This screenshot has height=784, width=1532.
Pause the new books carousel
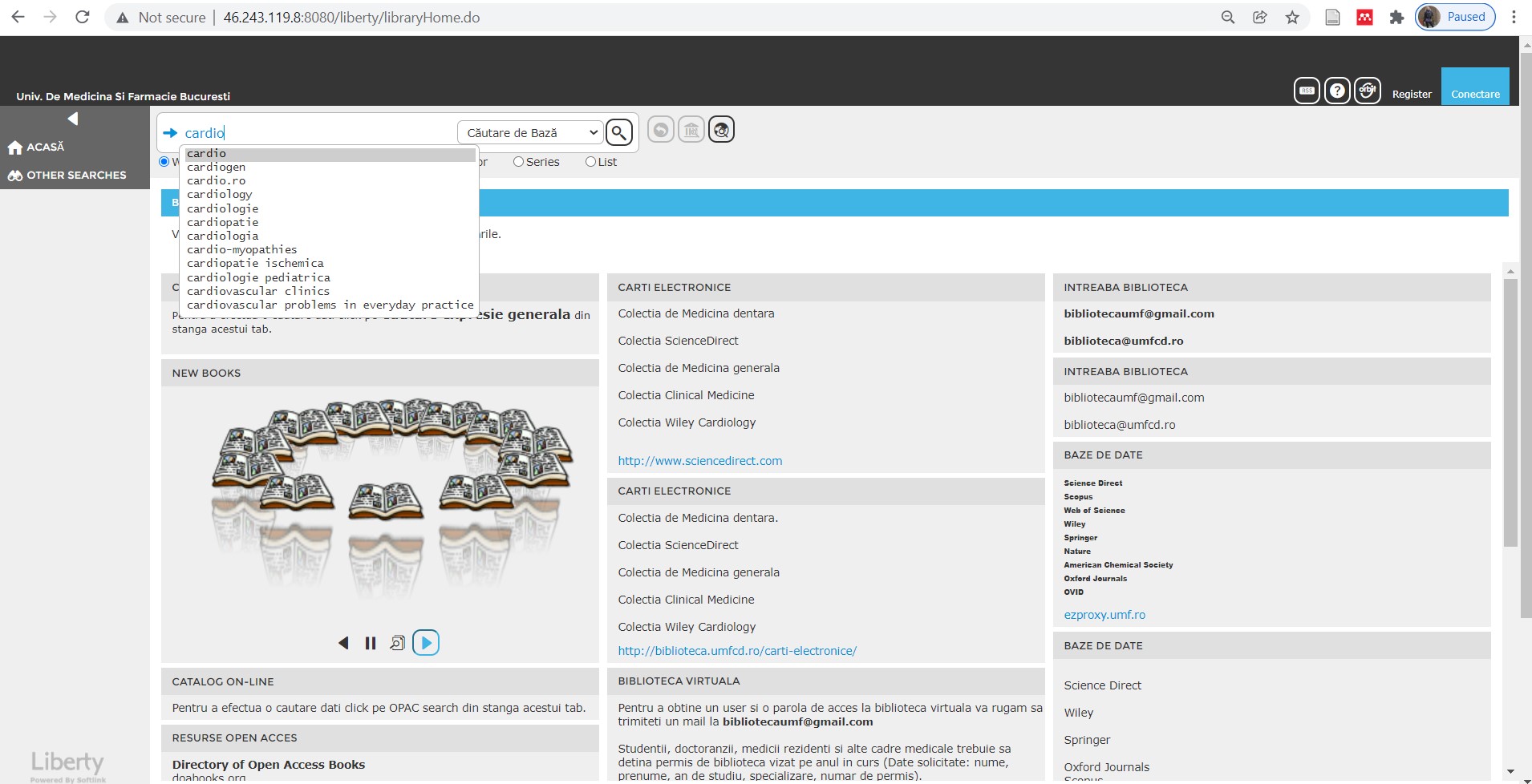[x=370, y=643]
